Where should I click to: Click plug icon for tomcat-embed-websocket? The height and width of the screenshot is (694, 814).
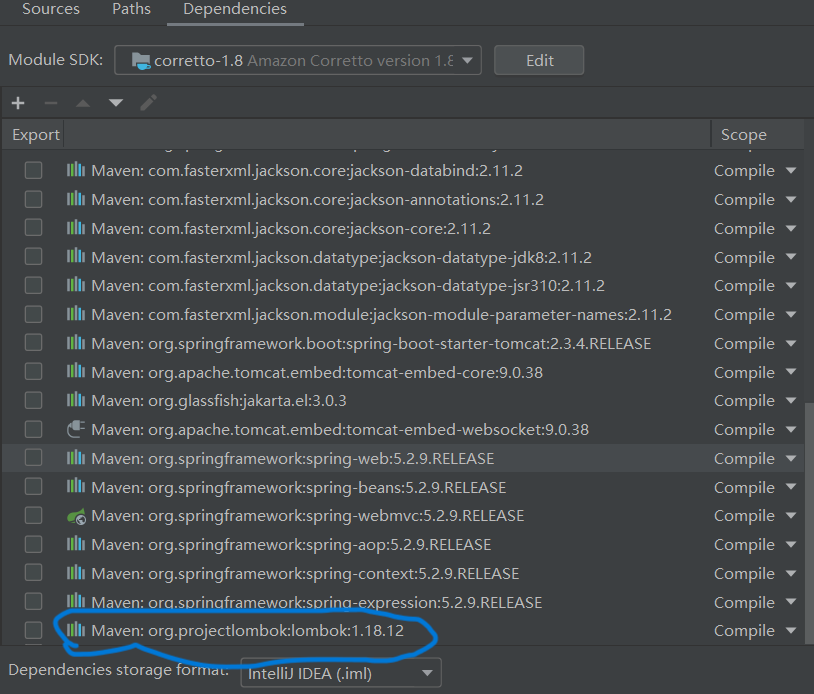(x=76, y=429)
